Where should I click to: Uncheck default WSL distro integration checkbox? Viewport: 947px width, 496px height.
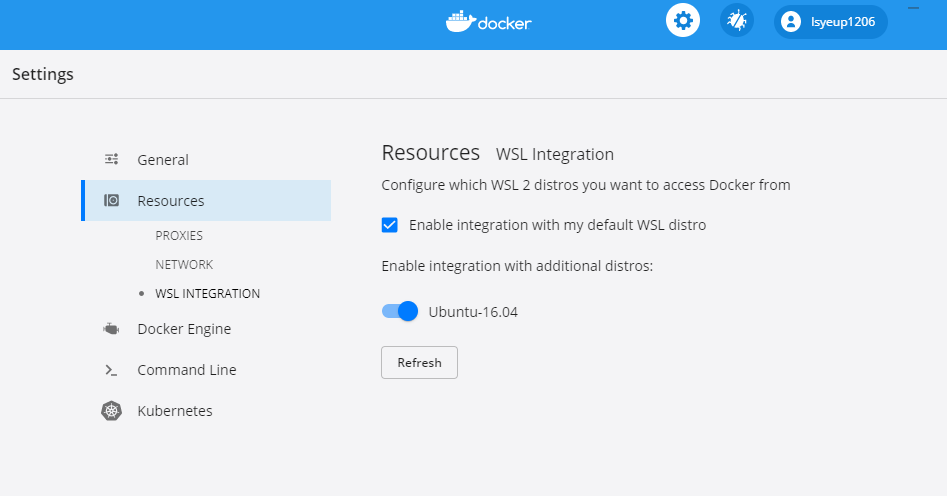pos(390,225)
